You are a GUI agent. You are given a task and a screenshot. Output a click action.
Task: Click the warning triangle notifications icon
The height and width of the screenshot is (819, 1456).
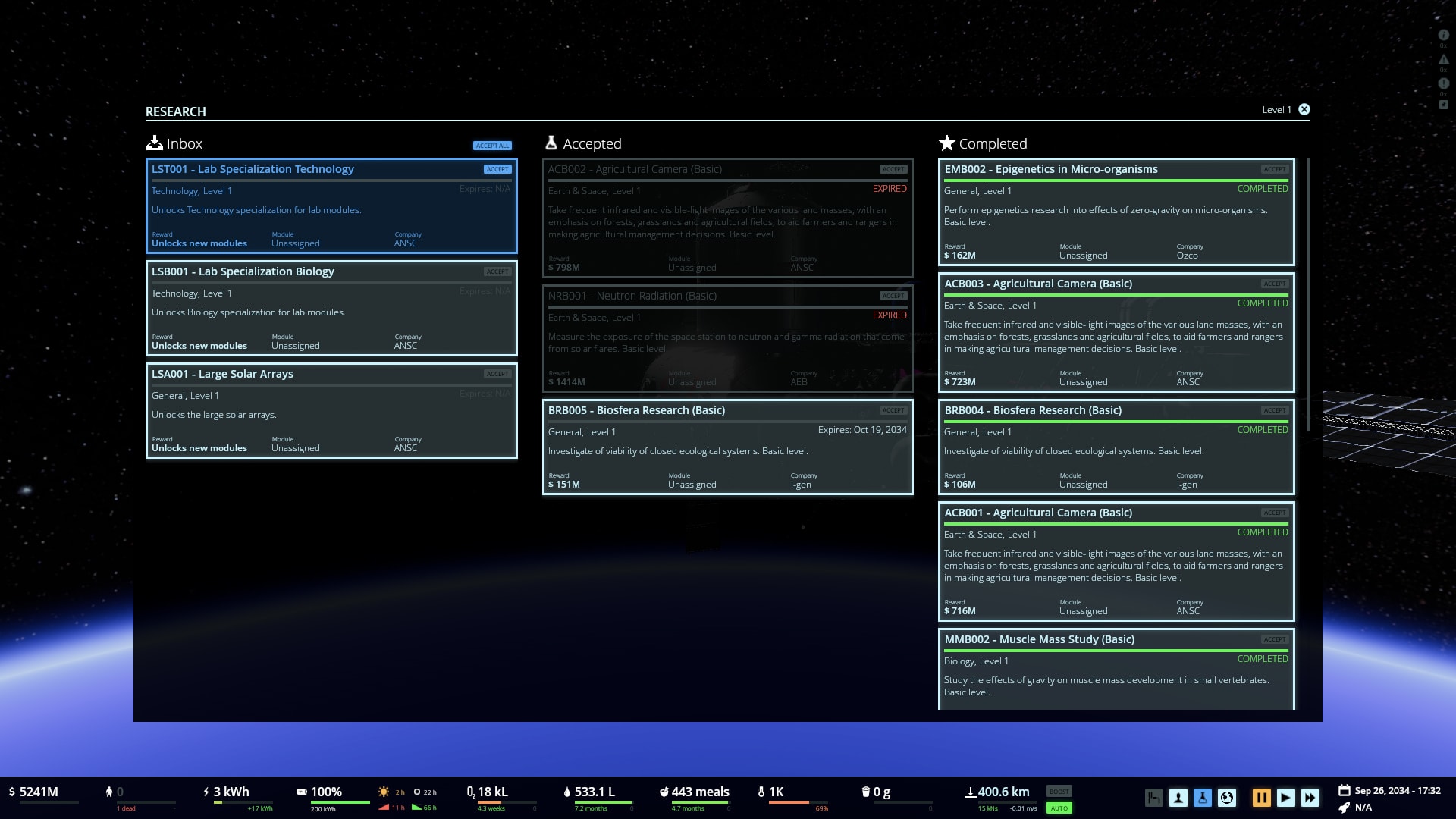click(1444, 59)
